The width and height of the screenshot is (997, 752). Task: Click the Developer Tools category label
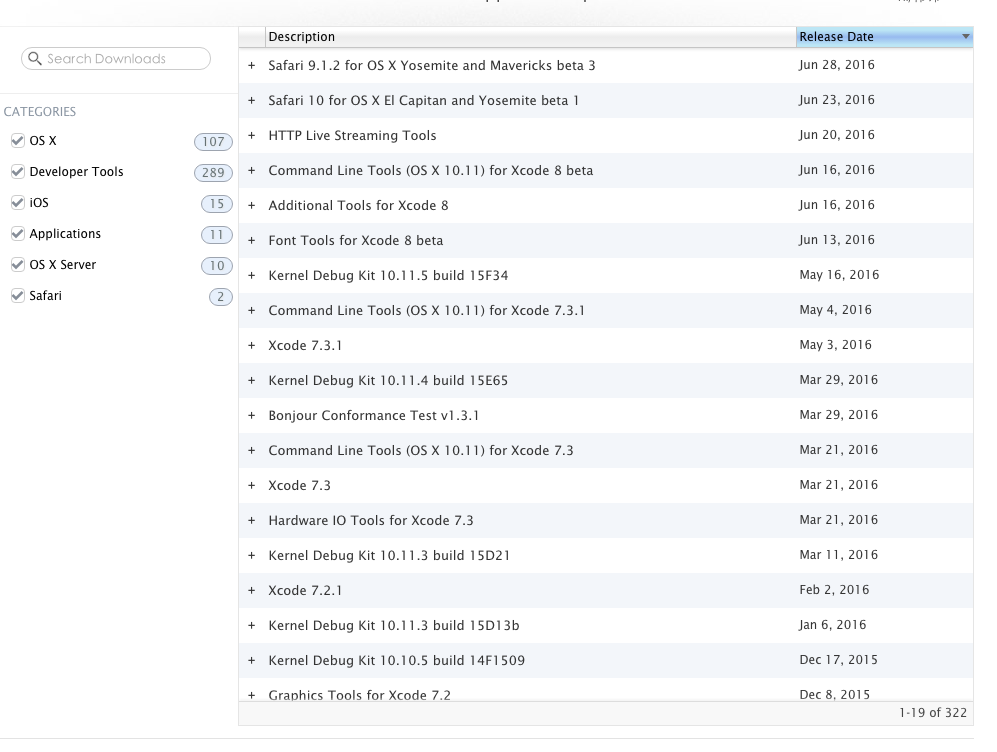click(76, 172)
